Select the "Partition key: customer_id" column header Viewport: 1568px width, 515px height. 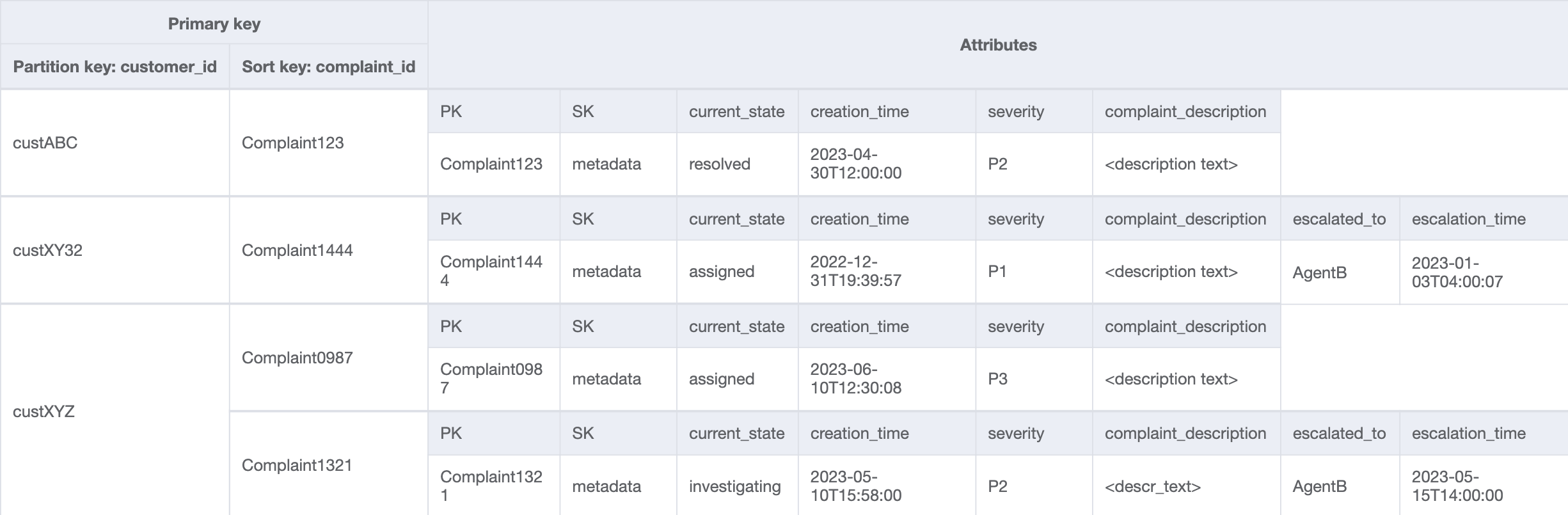tap(115, 67)
